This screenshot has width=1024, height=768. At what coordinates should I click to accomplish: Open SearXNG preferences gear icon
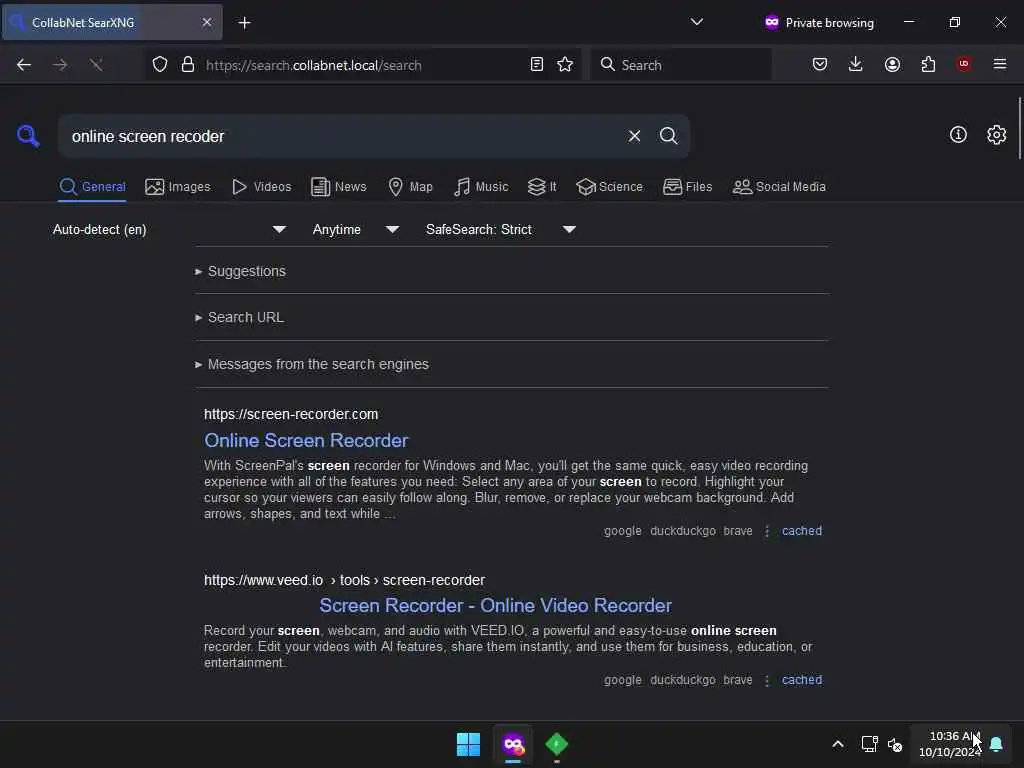pos(996,135)
